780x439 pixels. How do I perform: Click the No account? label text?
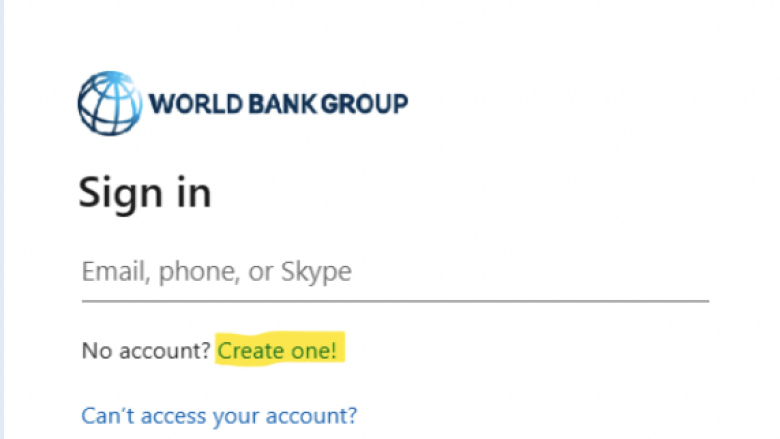click(146, 351)
